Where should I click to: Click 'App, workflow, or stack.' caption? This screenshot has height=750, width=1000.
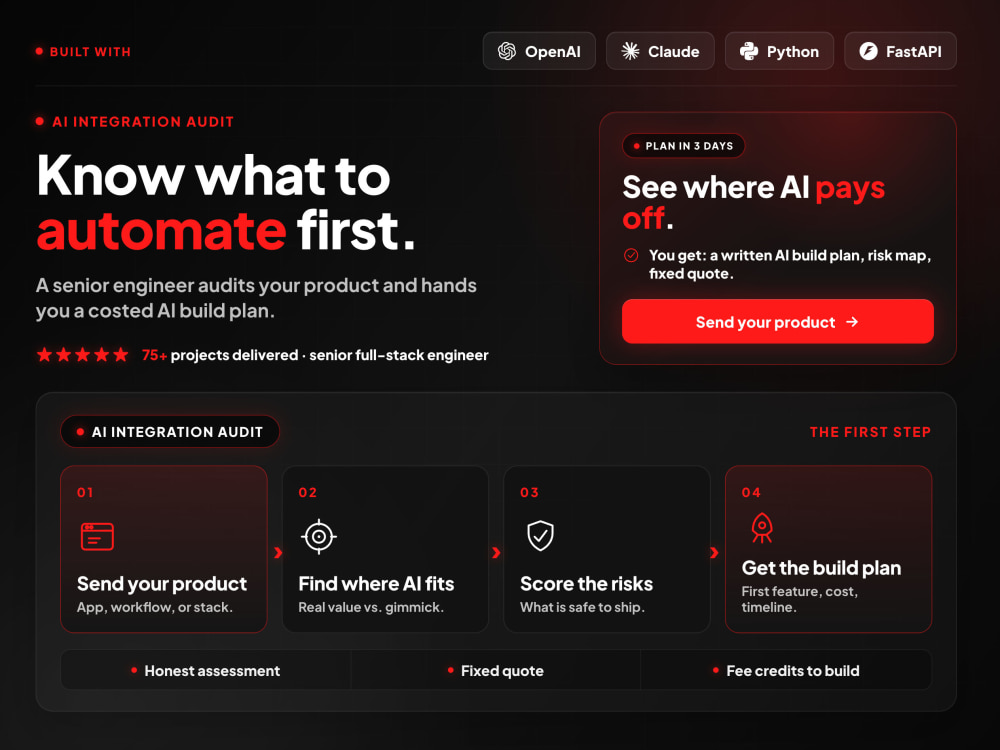[x=155, y=607]
